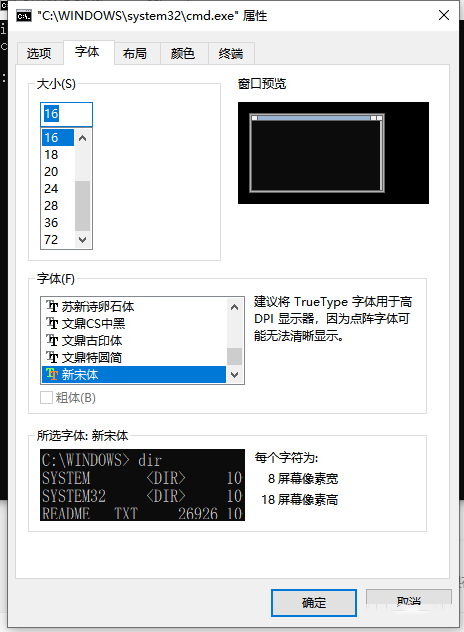
Task: Click the font list scrollbar thumb
Action: click(x=235, y=357)
